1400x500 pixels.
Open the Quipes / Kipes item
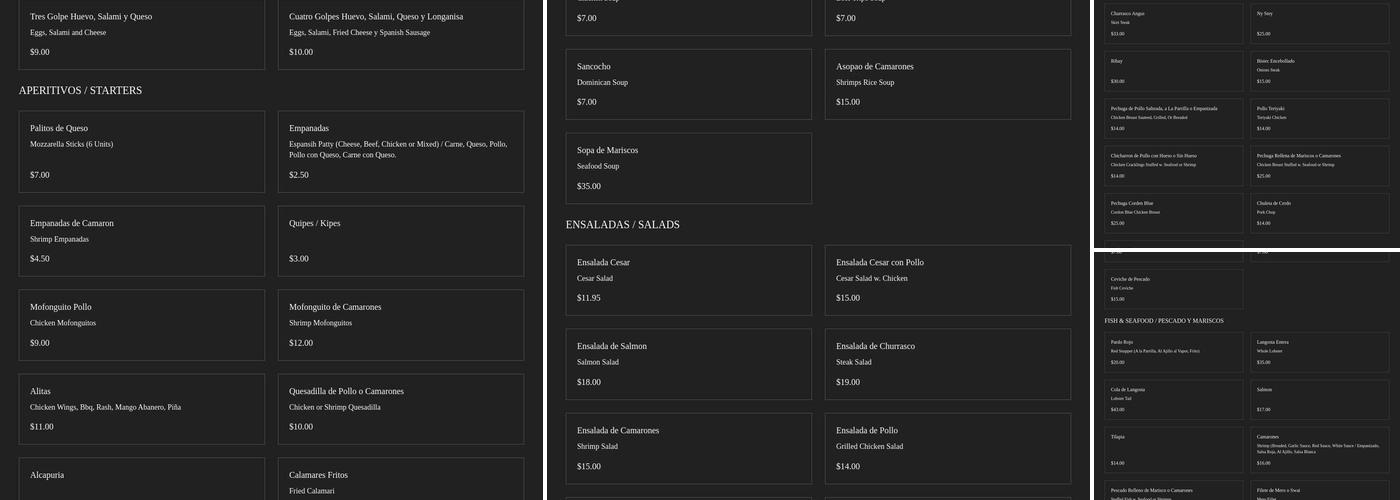click(x=400, y=241)
